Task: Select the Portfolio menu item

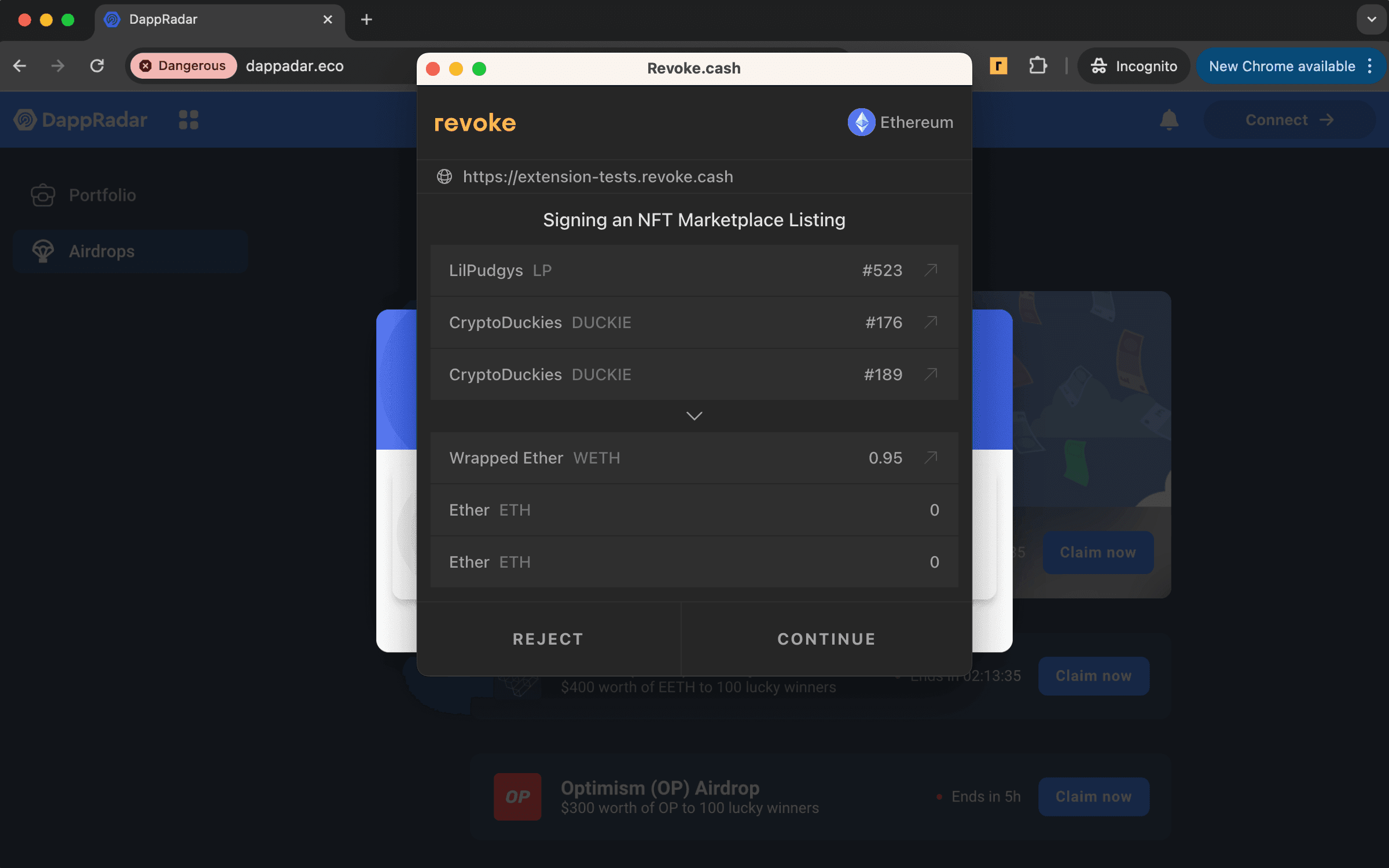Action: tap(102, 194)
